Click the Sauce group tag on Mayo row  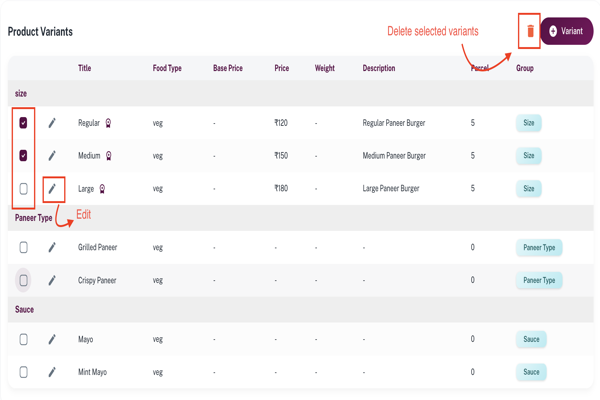pyautogui.click(x=531, y=339)
